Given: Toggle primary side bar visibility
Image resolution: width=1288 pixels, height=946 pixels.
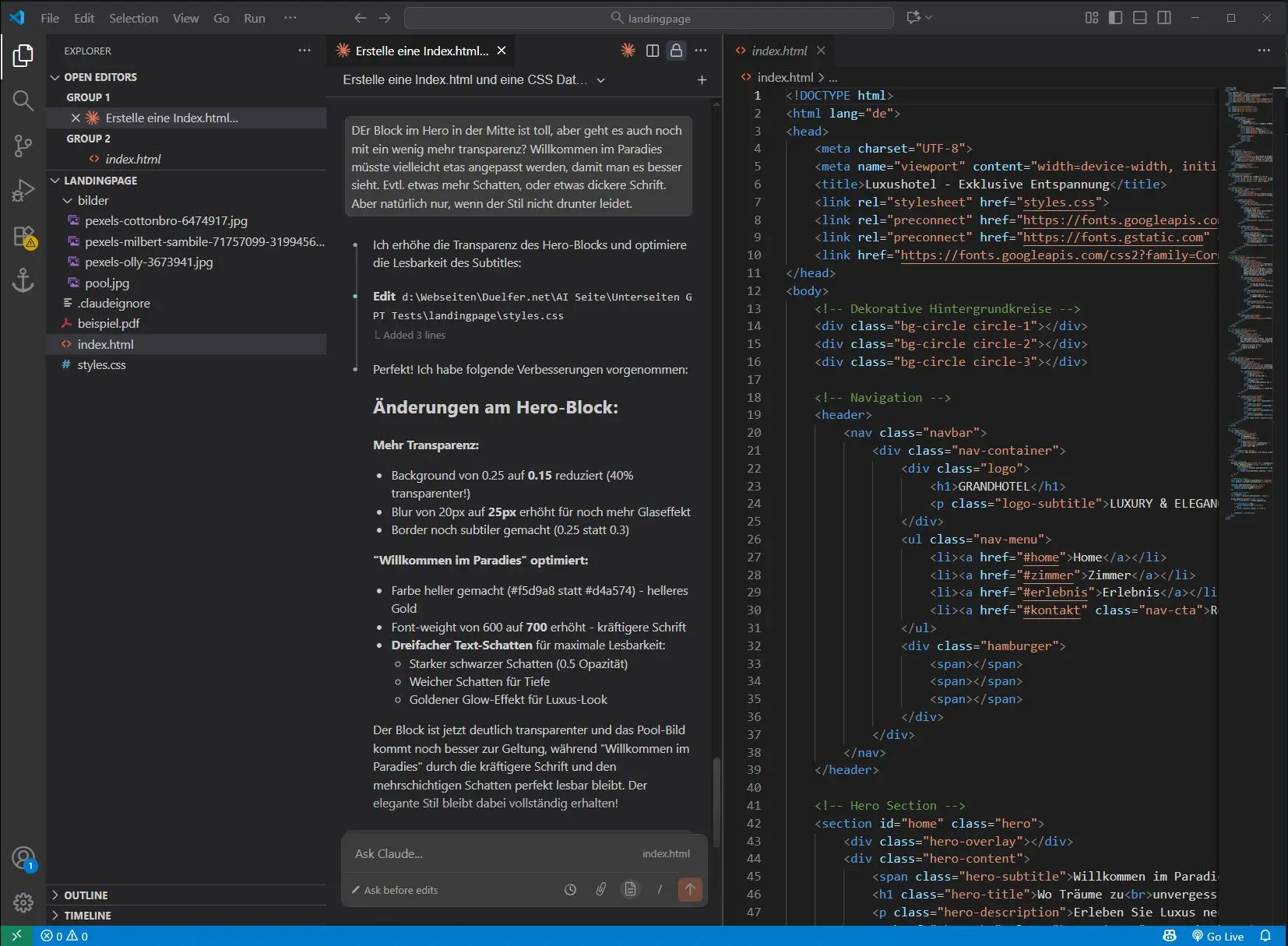Looking at the screenshot, I should tap(1115, 18).
